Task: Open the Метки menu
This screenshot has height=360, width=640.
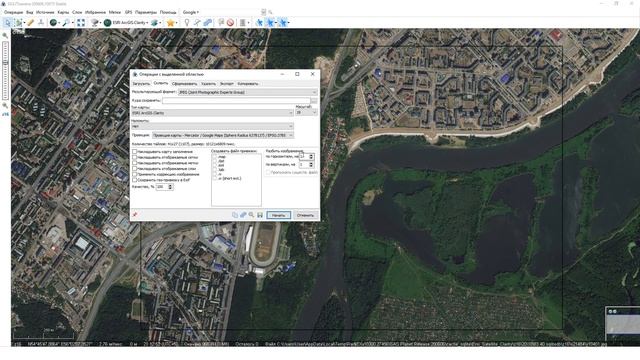Action: pos(115,12)
